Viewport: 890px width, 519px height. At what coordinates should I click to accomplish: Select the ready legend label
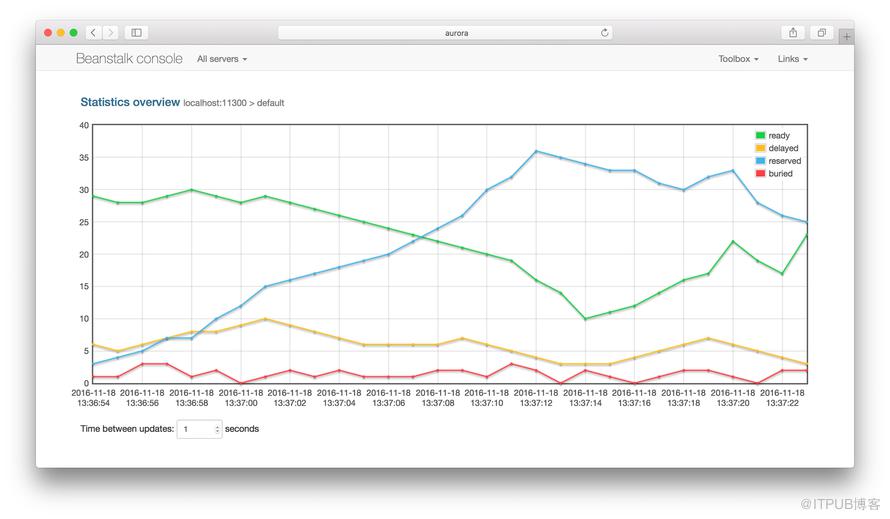(779, 136)
